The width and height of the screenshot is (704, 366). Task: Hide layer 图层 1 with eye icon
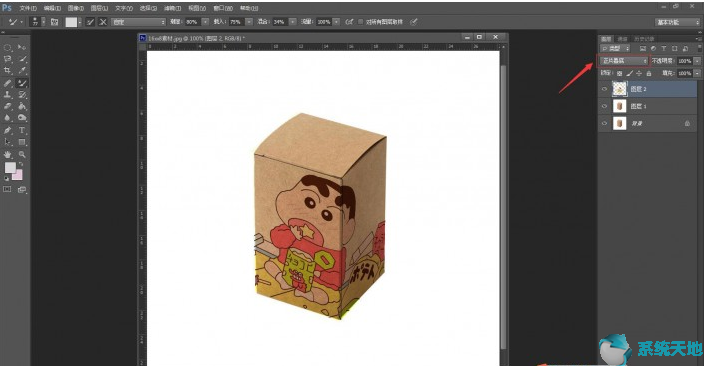604,106
